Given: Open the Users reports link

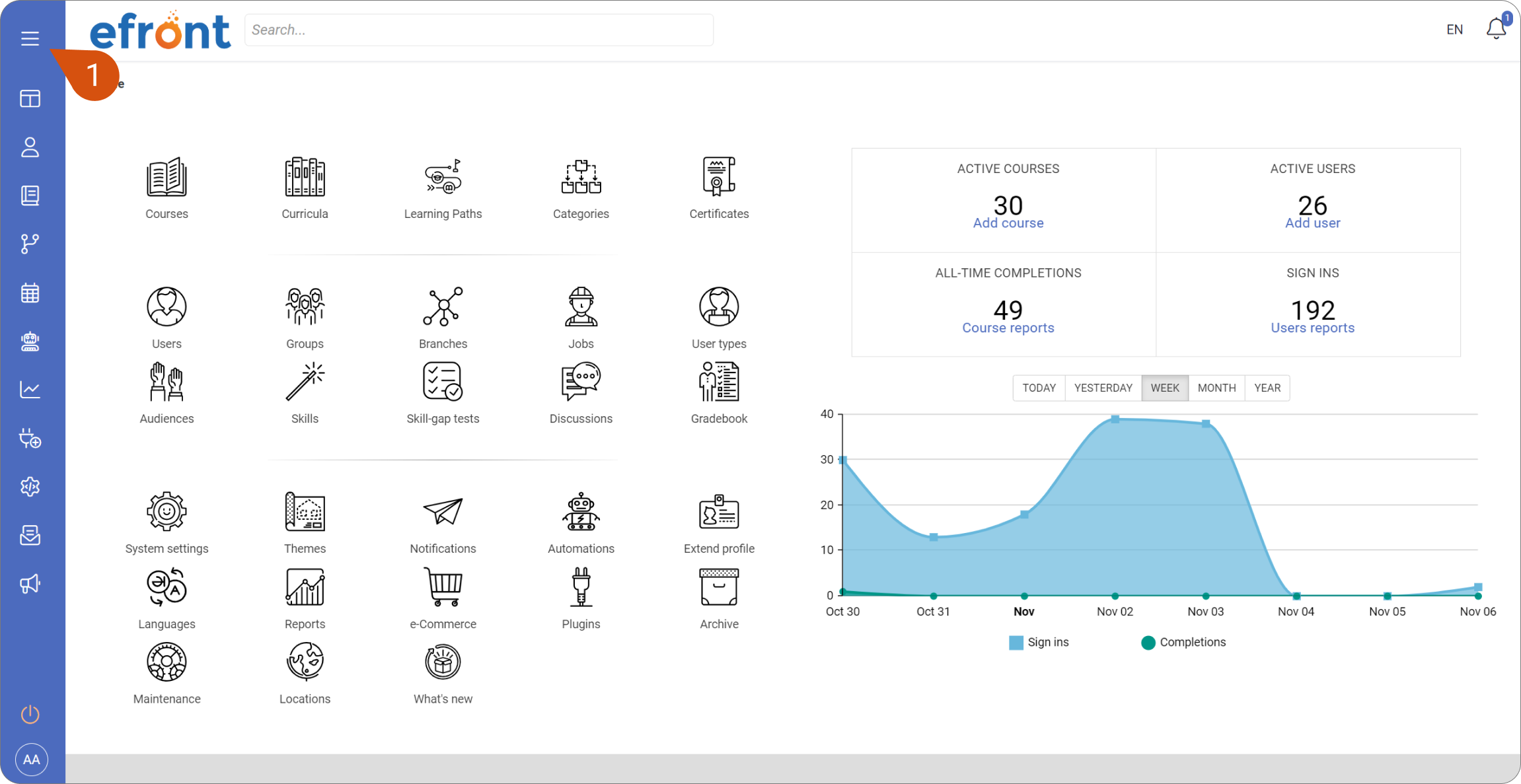Looking at the screenshot, I should [1312, 328].
